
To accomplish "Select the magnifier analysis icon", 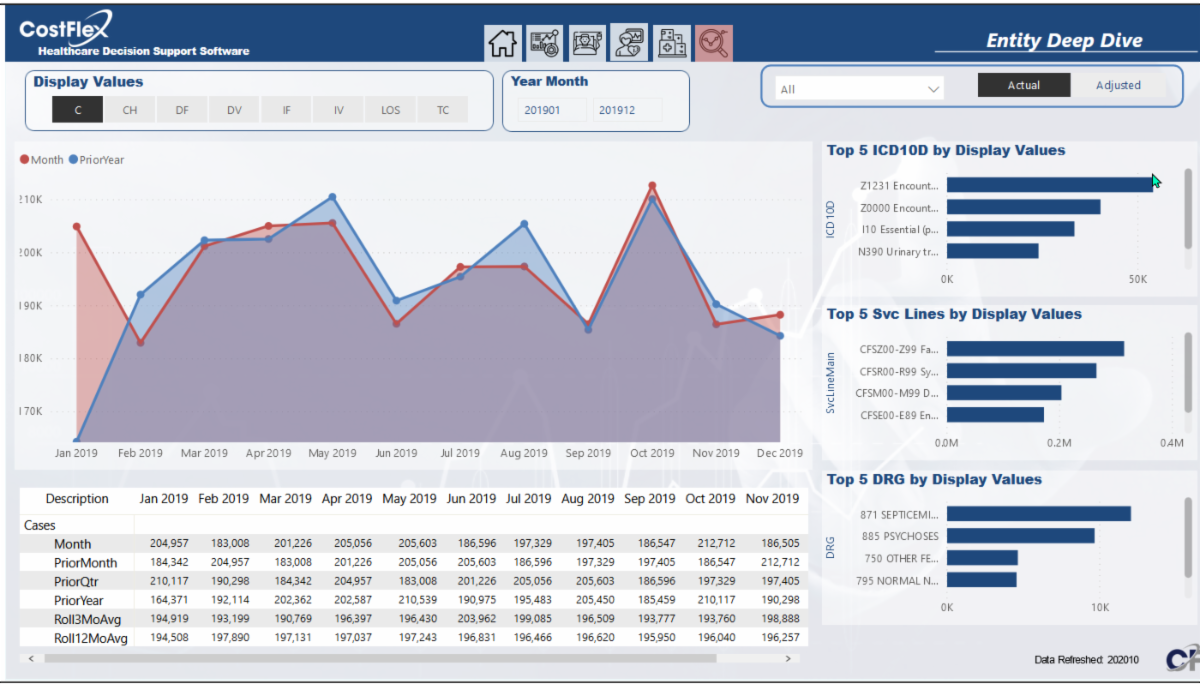I will click(714, 43).
